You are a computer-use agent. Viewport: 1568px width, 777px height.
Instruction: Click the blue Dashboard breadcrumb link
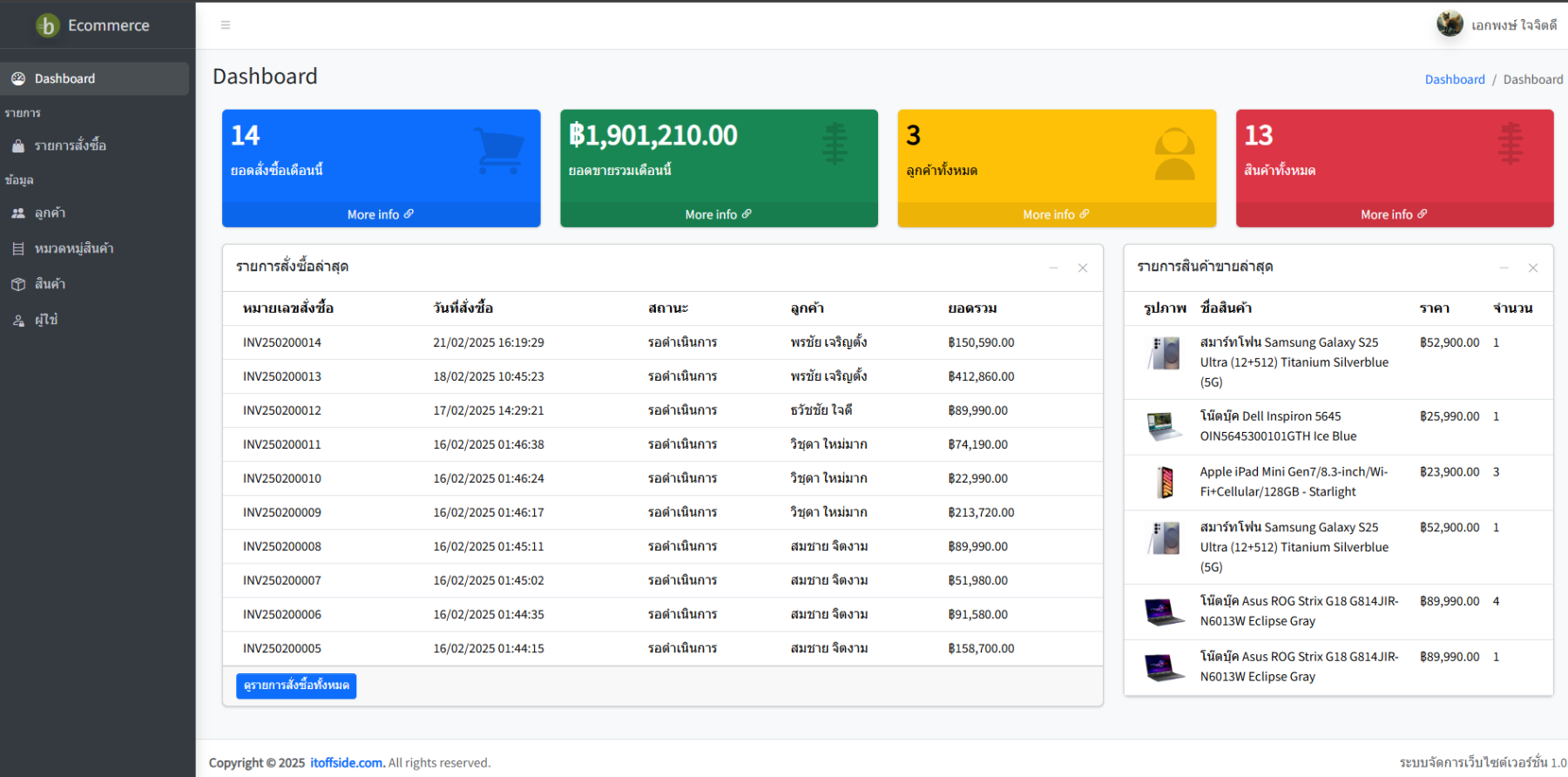pos(1455,79)
